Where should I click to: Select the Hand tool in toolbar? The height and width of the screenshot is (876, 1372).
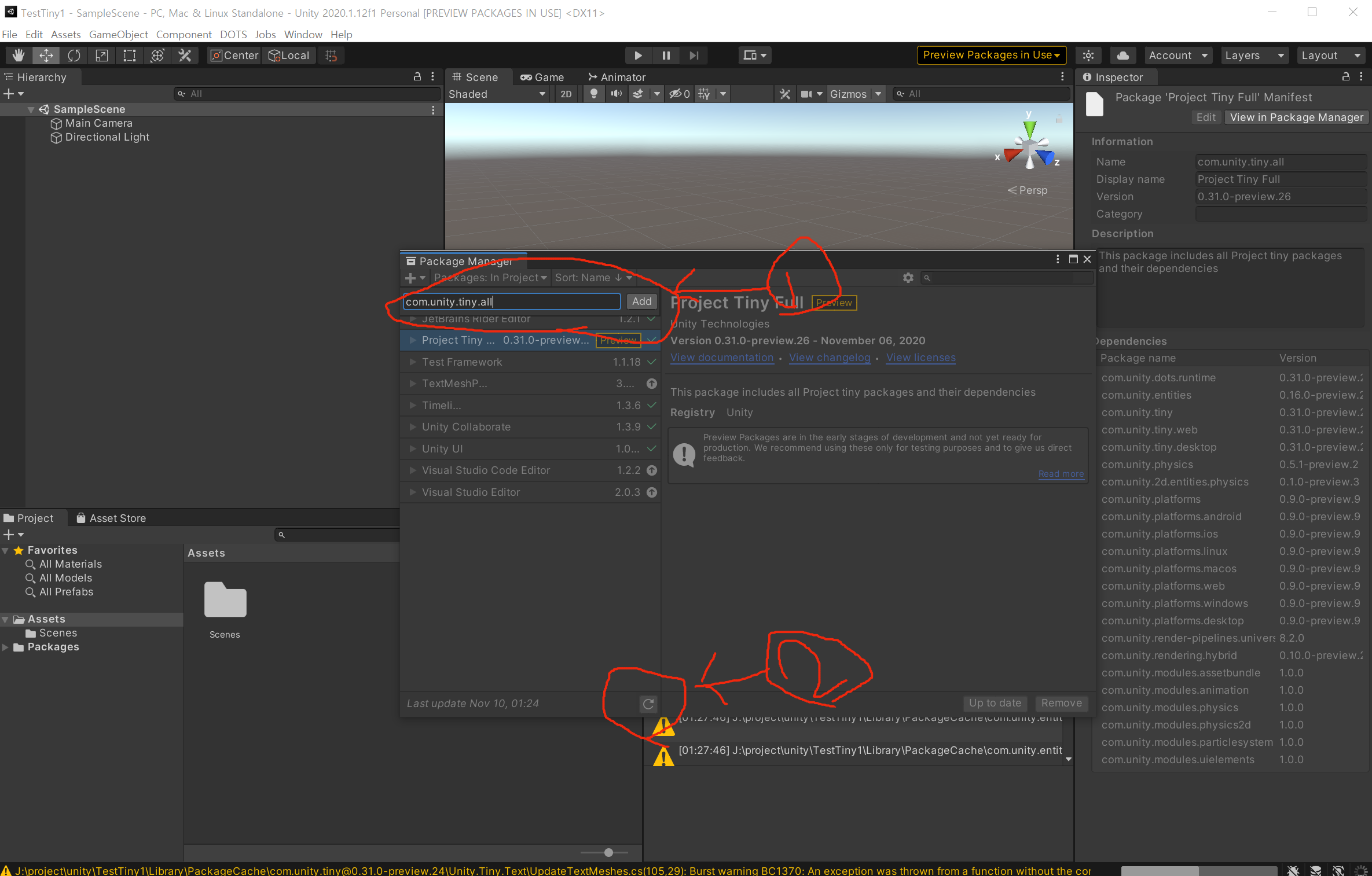tap(18, 56)
